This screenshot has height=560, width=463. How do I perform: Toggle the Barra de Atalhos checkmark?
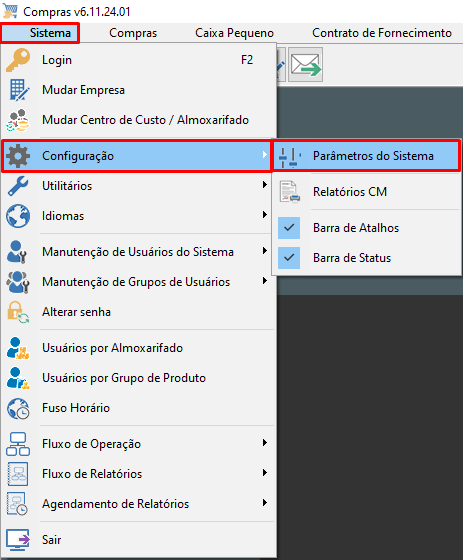(x=289, y=228)
